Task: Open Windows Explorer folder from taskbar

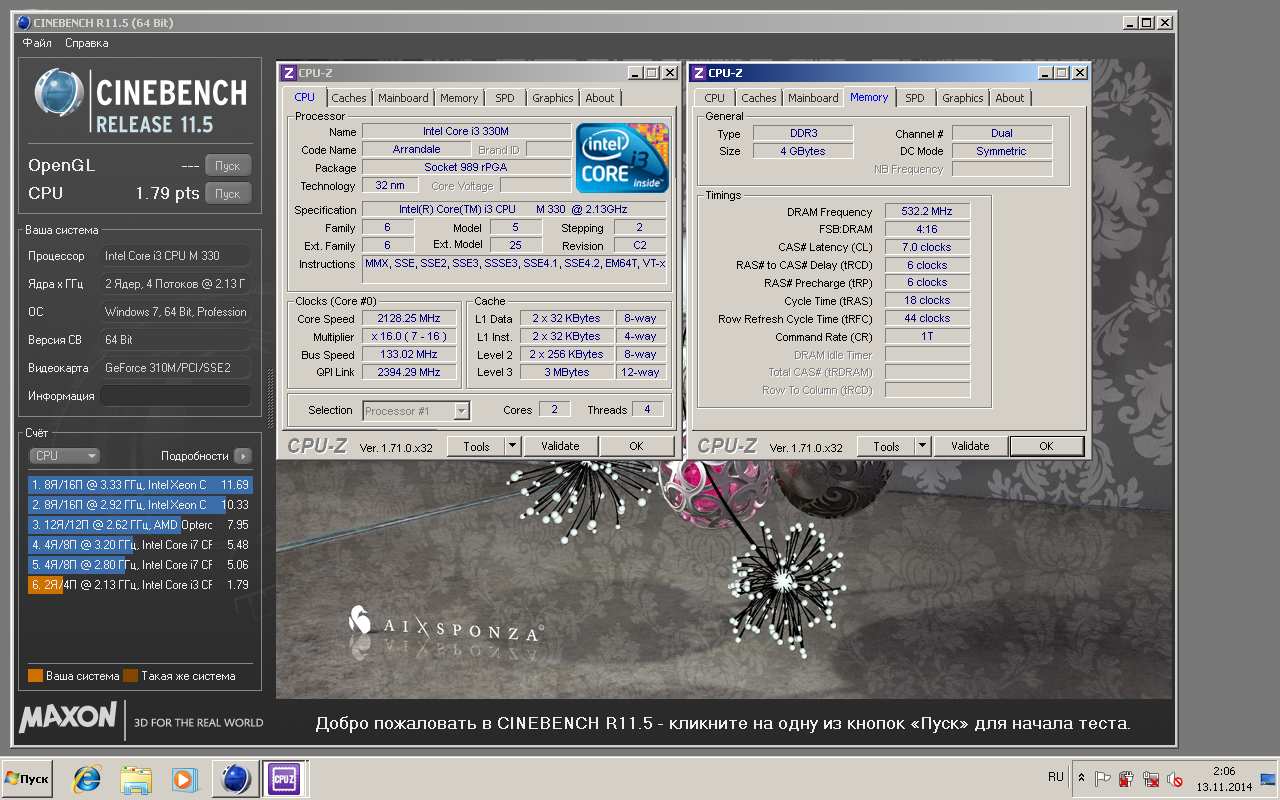Action: pyautogui.click(x=136, y=778)
